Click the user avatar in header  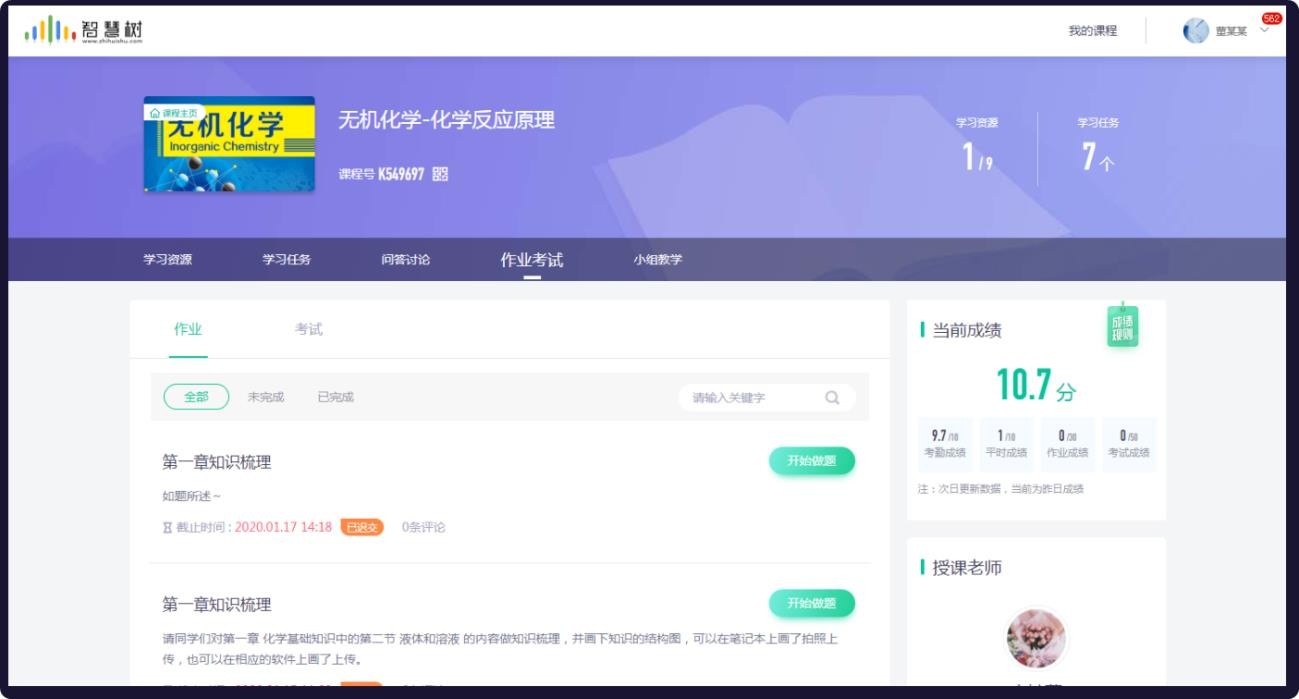pyautogui.click(x=1195, y=31)
